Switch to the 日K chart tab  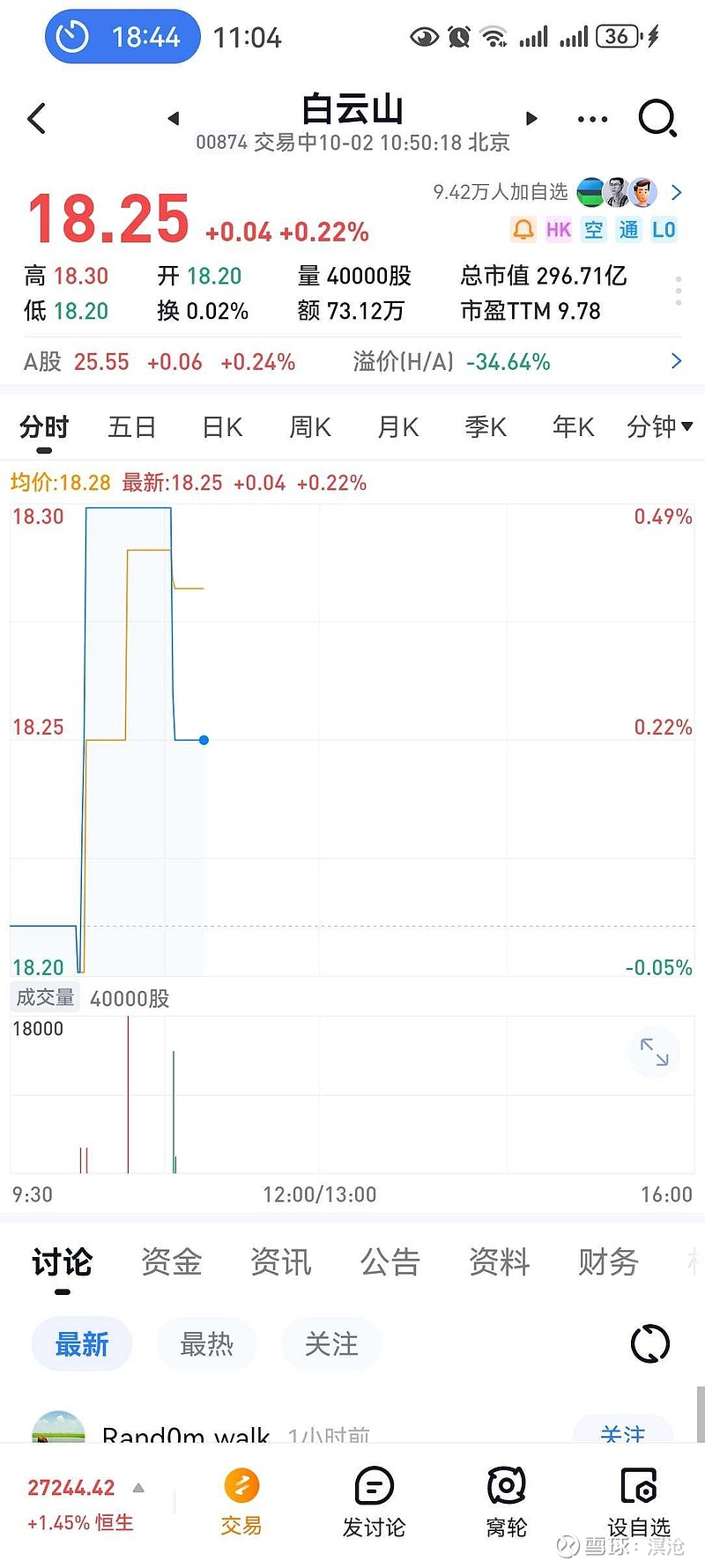click(222, 427)
